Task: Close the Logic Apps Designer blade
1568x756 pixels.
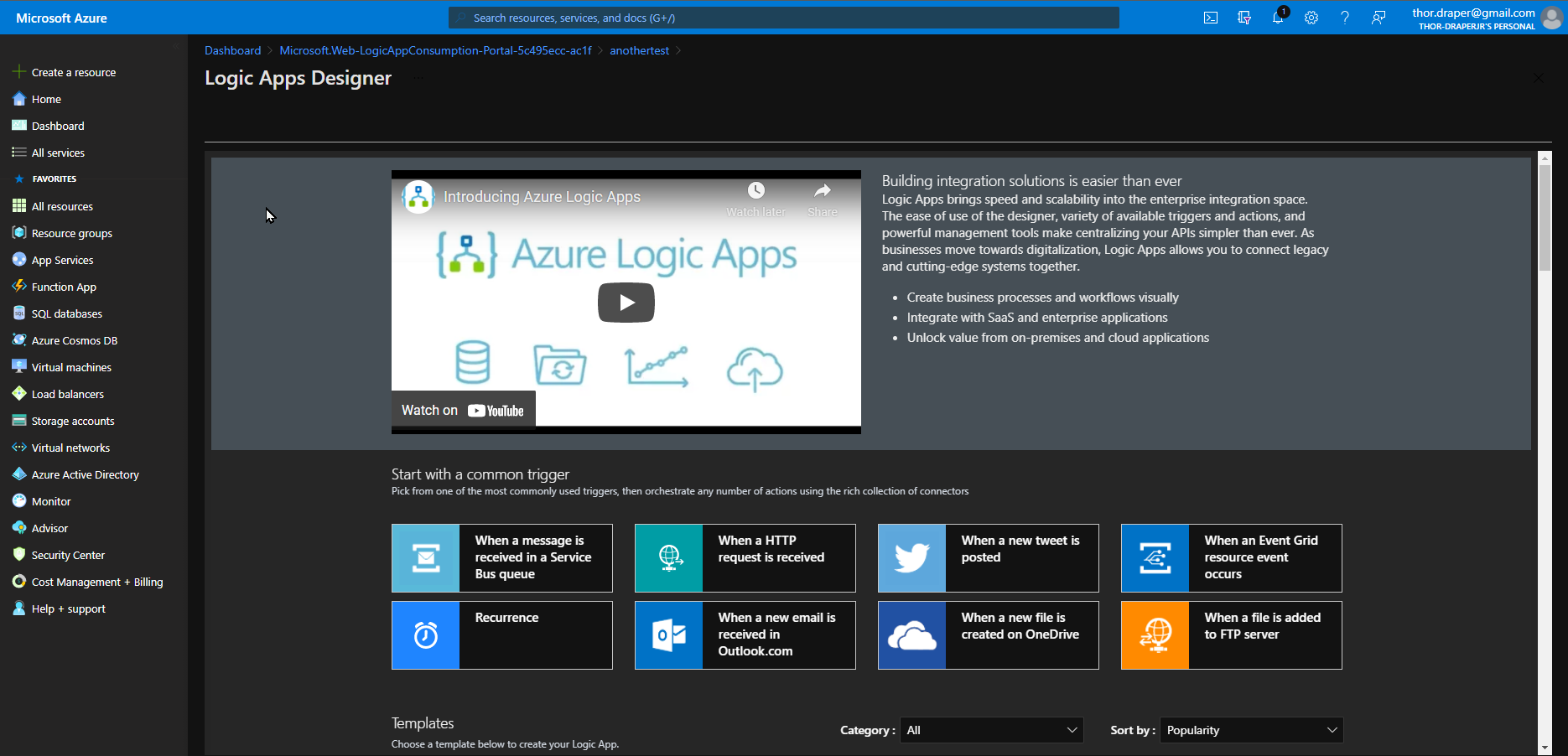Action: pyautogui.click(x=1538, y=78)
